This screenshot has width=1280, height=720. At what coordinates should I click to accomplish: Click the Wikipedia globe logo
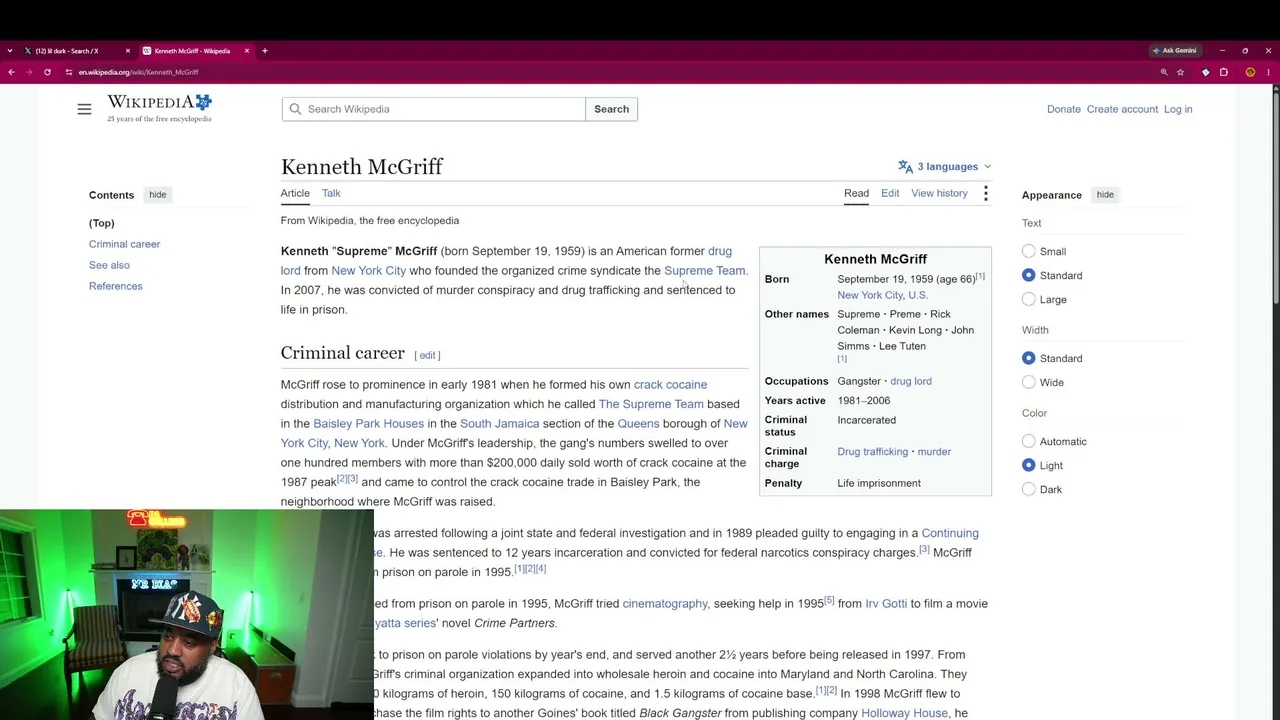tap(160, 108)
